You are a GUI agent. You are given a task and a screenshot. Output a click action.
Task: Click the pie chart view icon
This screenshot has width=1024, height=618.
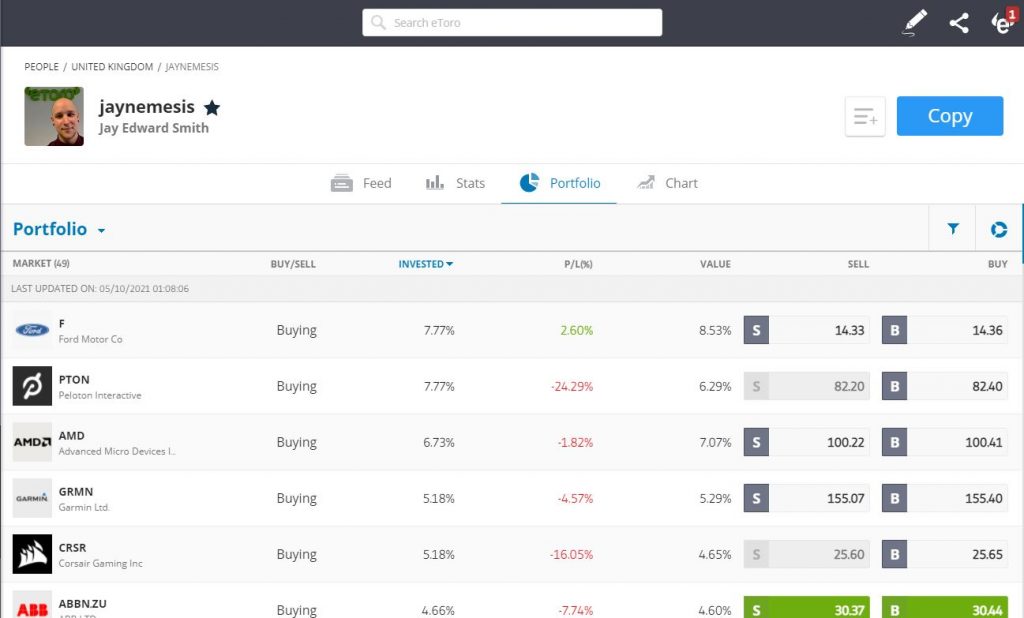tap(999, 229)
